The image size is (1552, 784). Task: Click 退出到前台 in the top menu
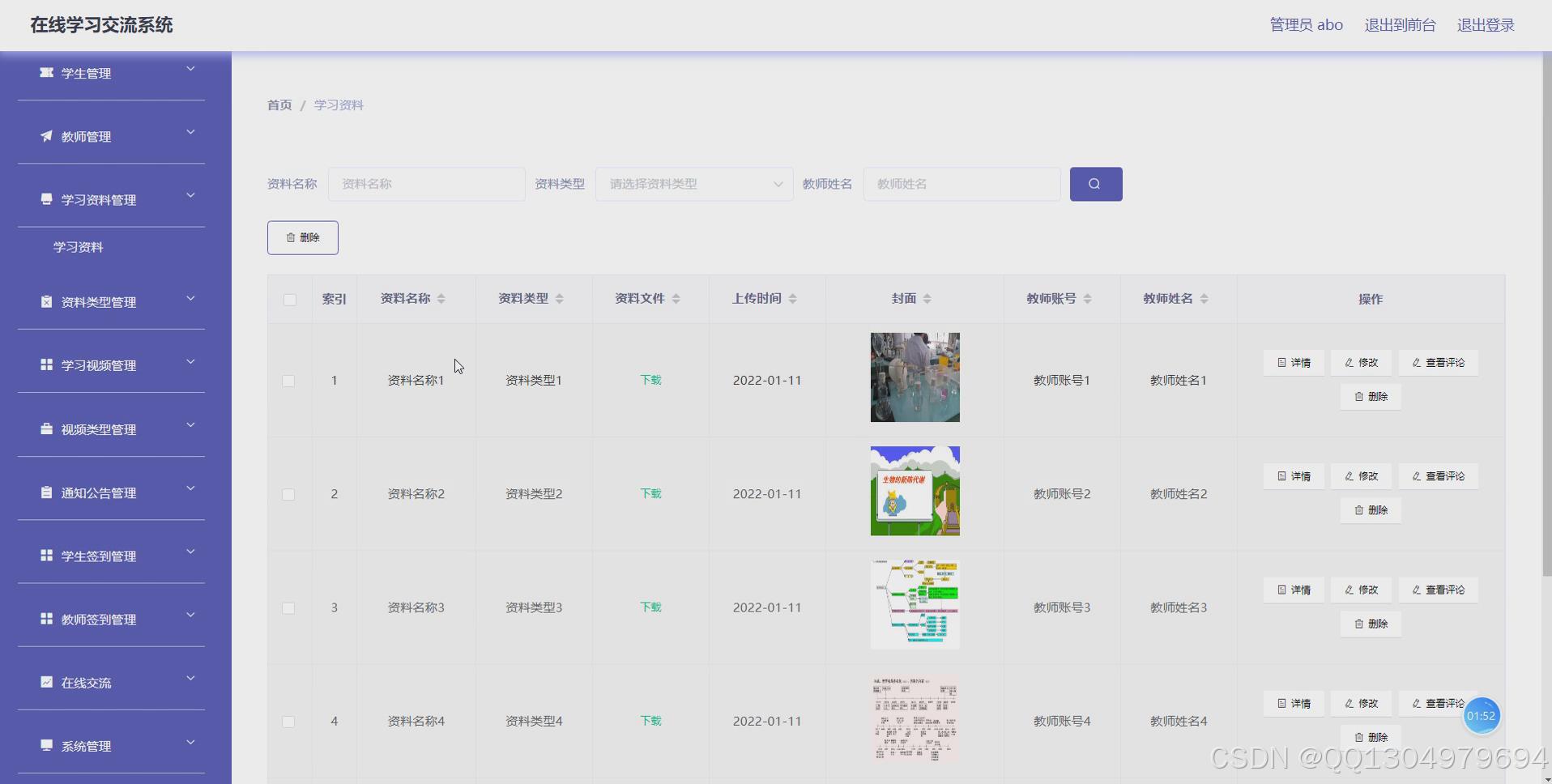point(1399,24)
